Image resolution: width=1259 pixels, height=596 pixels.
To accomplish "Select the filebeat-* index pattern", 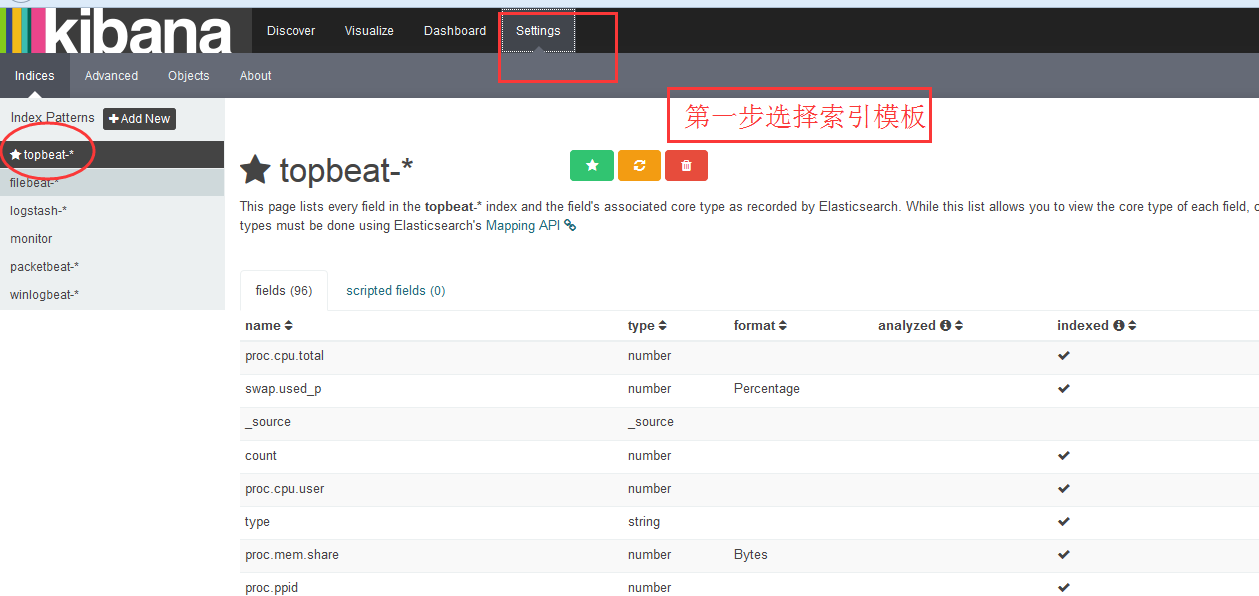I will (x=112, y=183).
